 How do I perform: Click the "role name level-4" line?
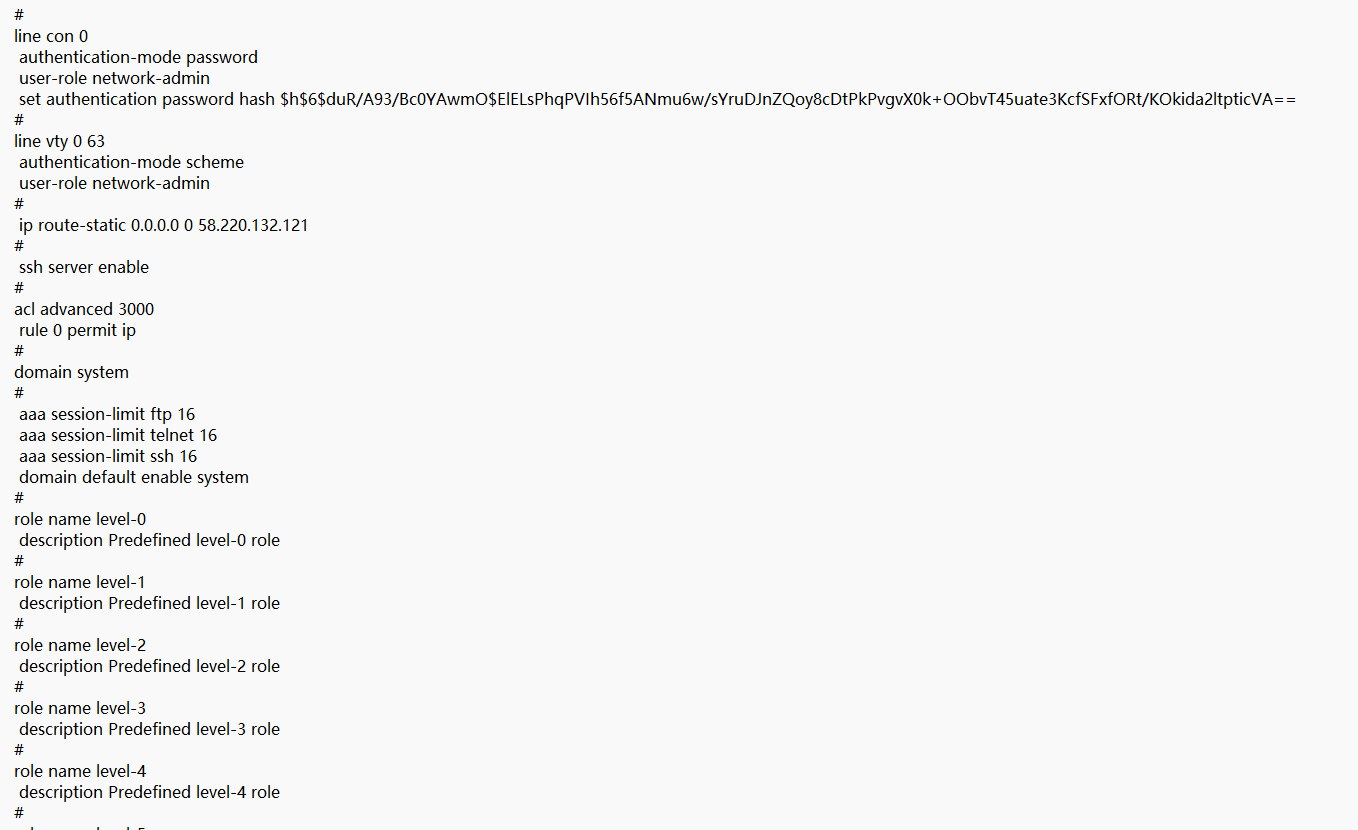[x=80, y=771]
